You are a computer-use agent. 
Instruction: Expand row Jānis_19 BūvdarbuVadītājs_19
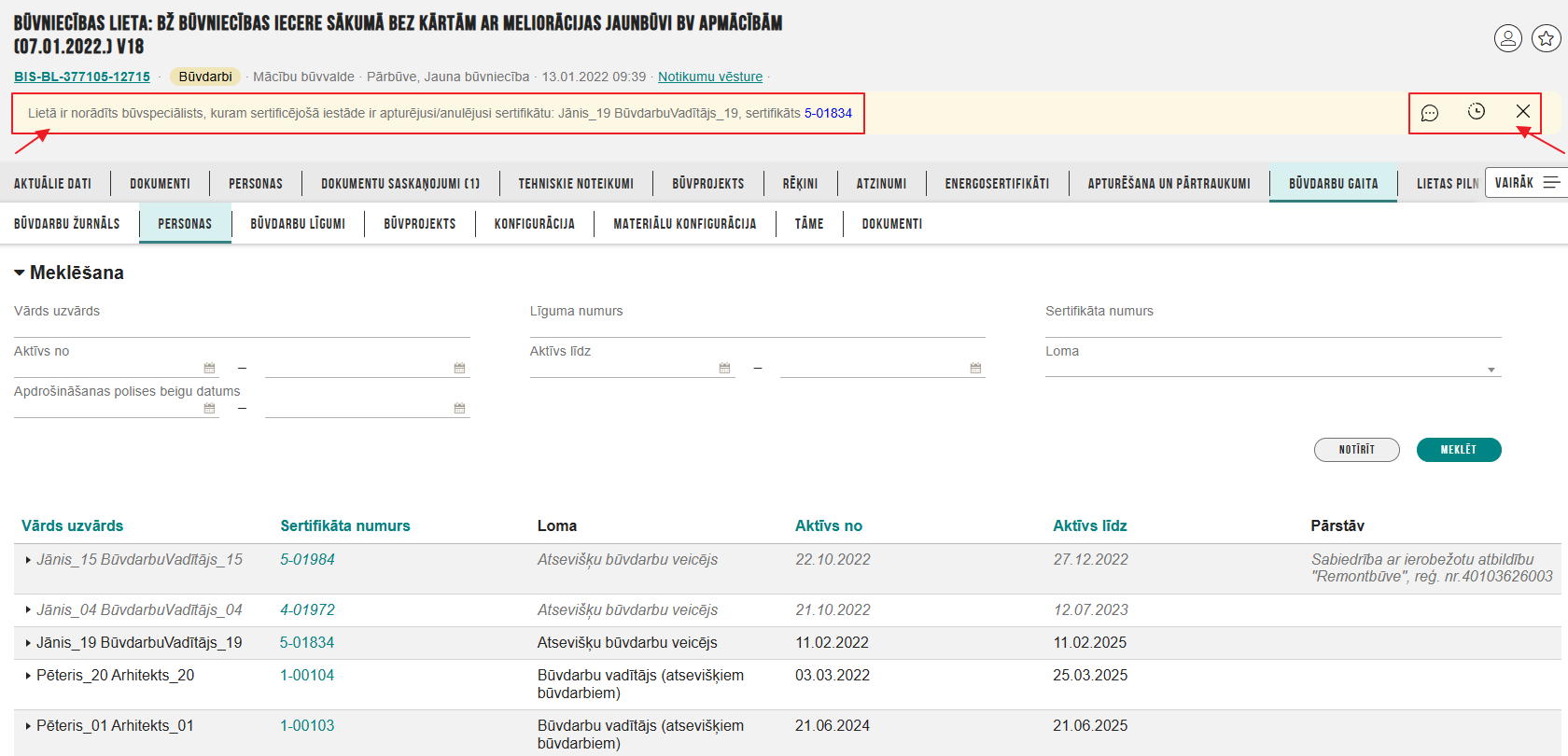[28, 643]
